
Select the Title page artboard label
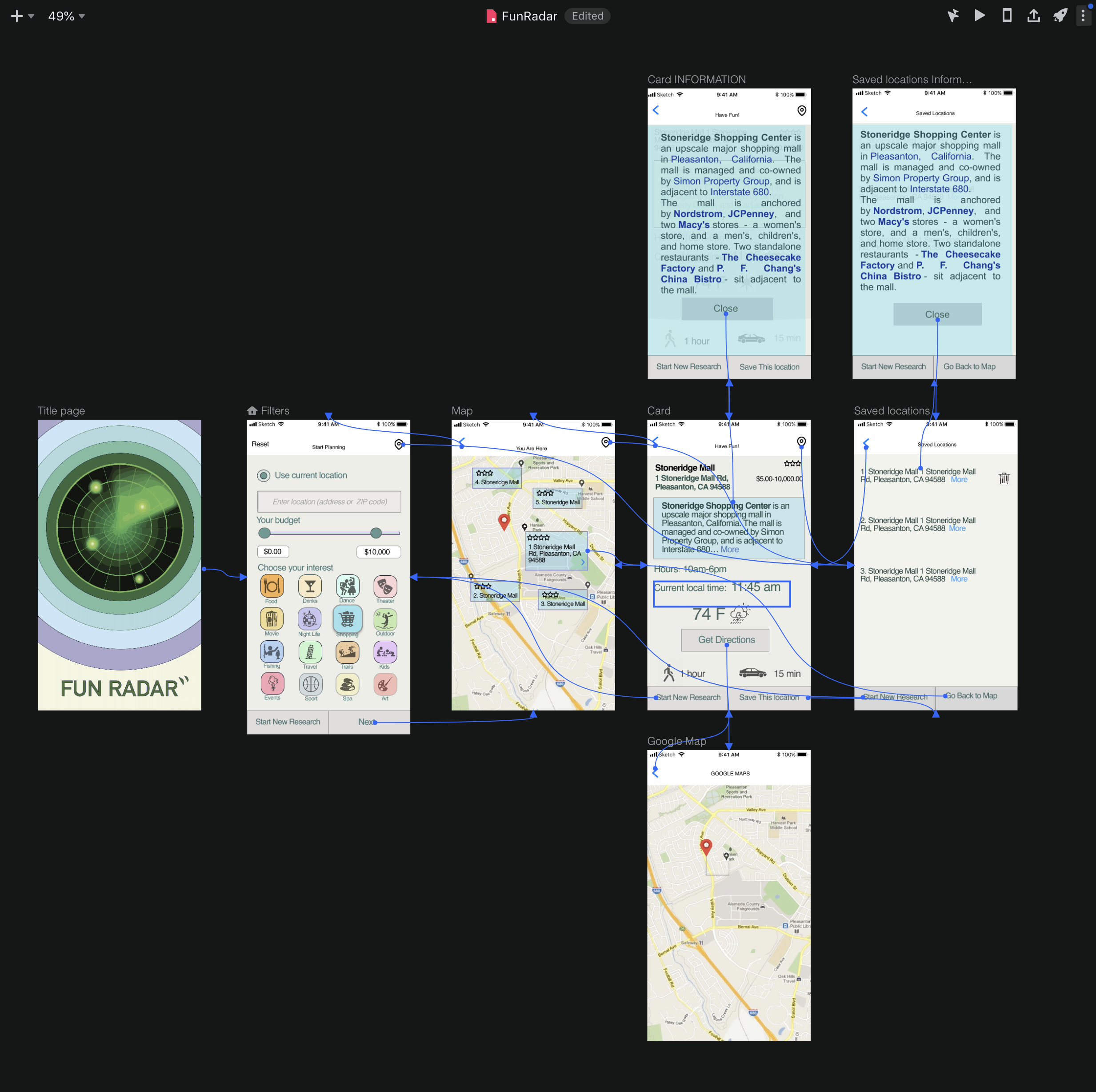(x=61, y=410)
